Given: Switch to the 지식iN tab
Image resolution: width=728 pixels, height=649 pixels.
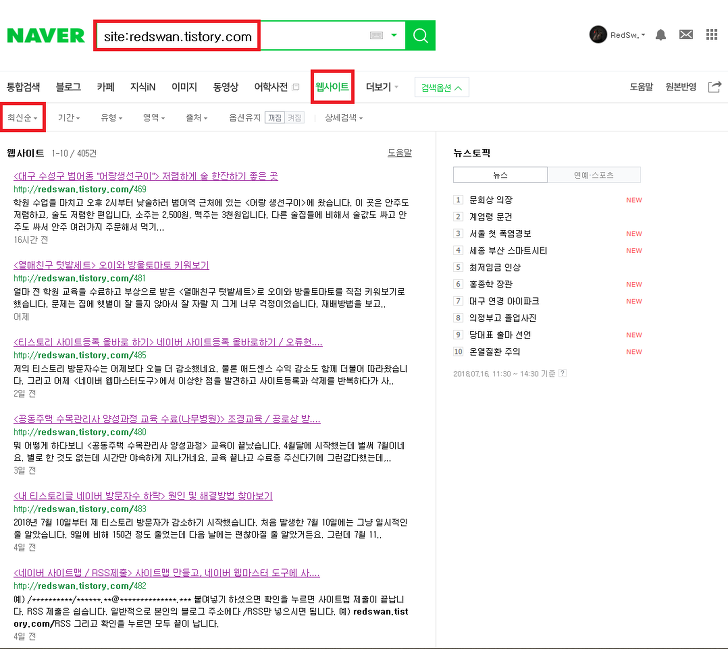Looking at the screenshot, I should pos(143,87).
